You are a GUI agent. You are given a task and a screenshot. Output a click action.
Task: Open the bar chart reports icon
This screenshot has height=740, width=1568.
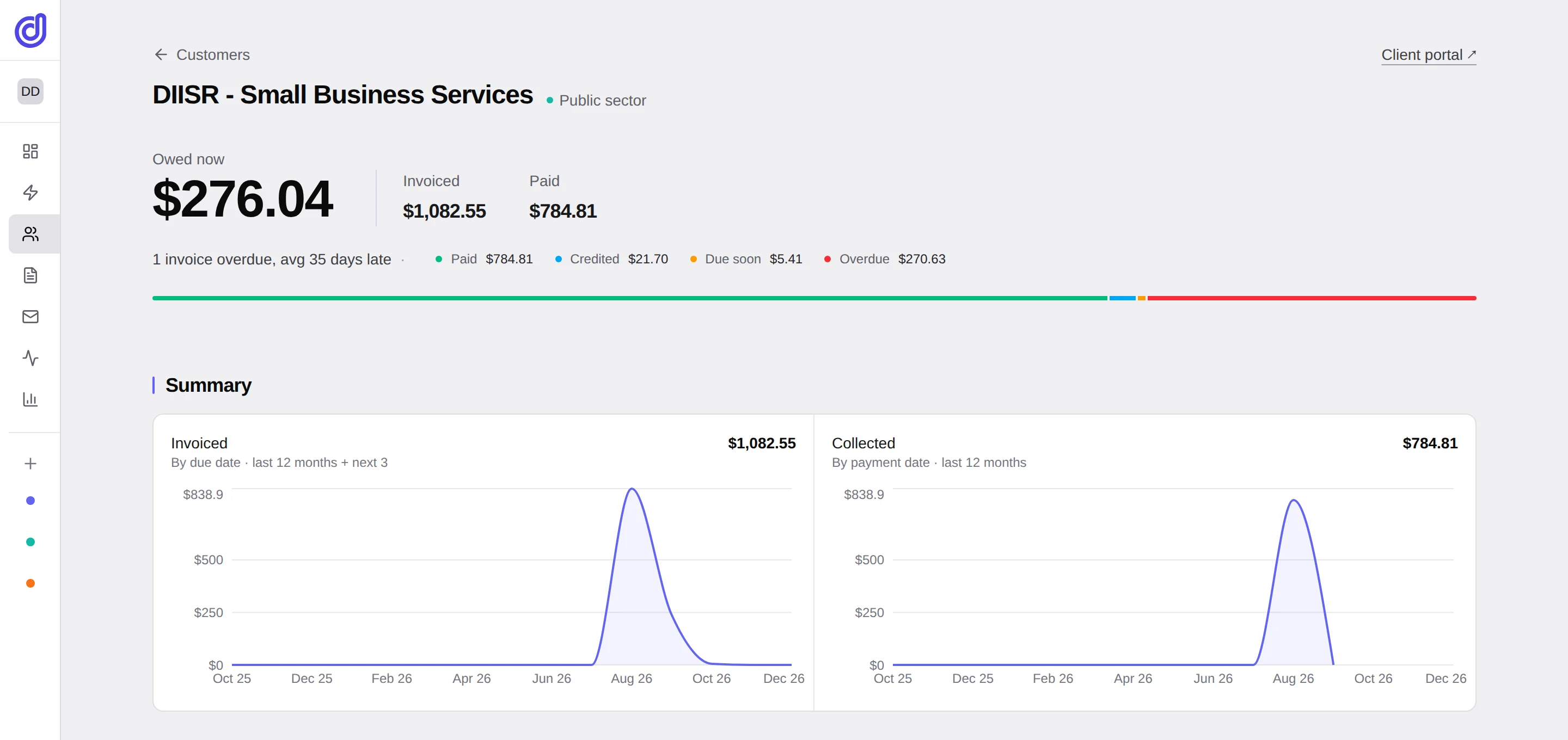(30, 399)
